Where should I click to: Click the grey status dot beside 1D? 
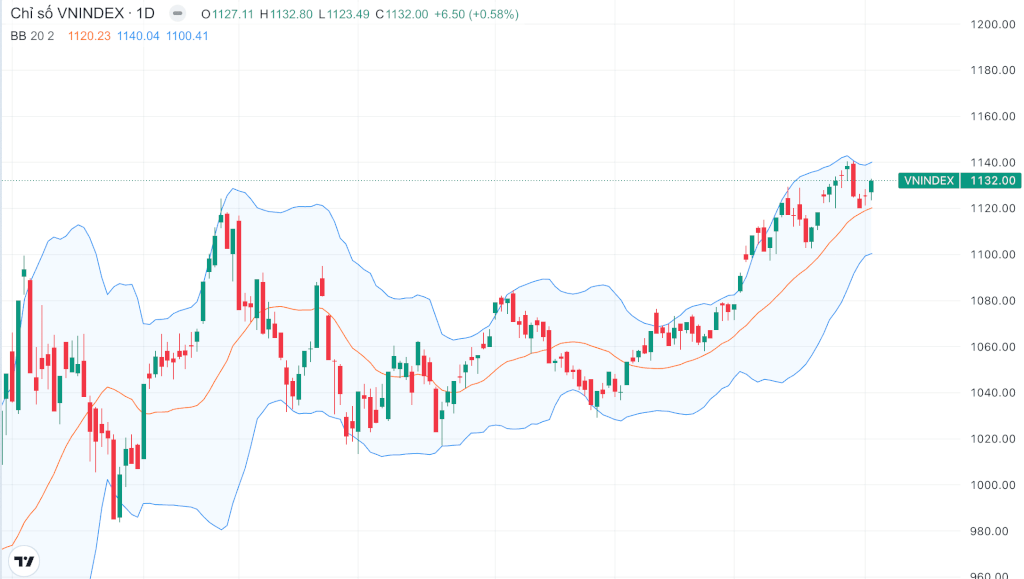point(177,13)
